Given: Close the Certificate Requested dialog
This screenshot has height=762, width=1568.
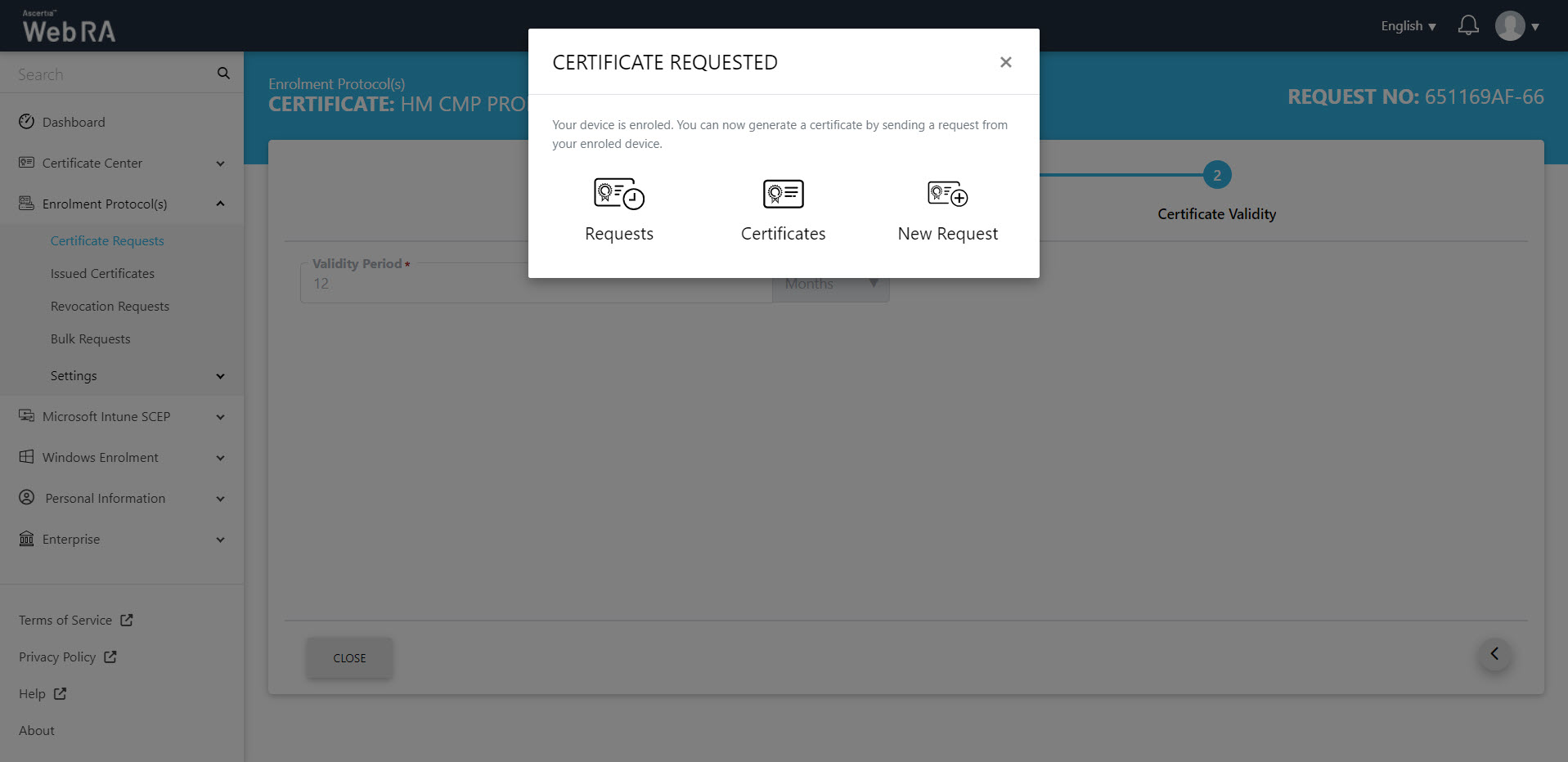Looking at the screenshot, I should 1005,62.
